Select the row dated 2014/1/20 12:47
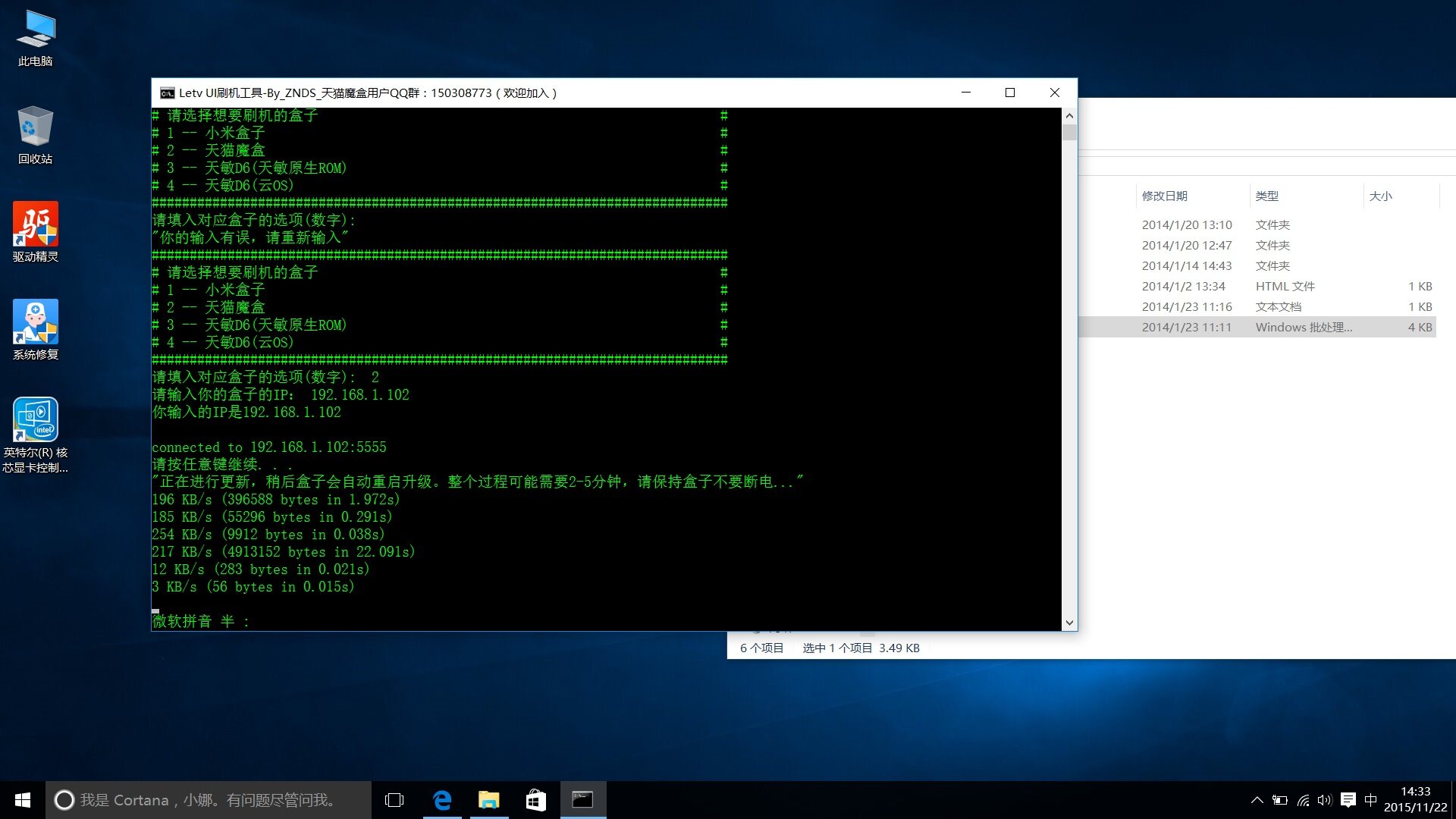The width and height of the screenshot is (1456, 819). pyautogui.click(x=1257, y=245)
